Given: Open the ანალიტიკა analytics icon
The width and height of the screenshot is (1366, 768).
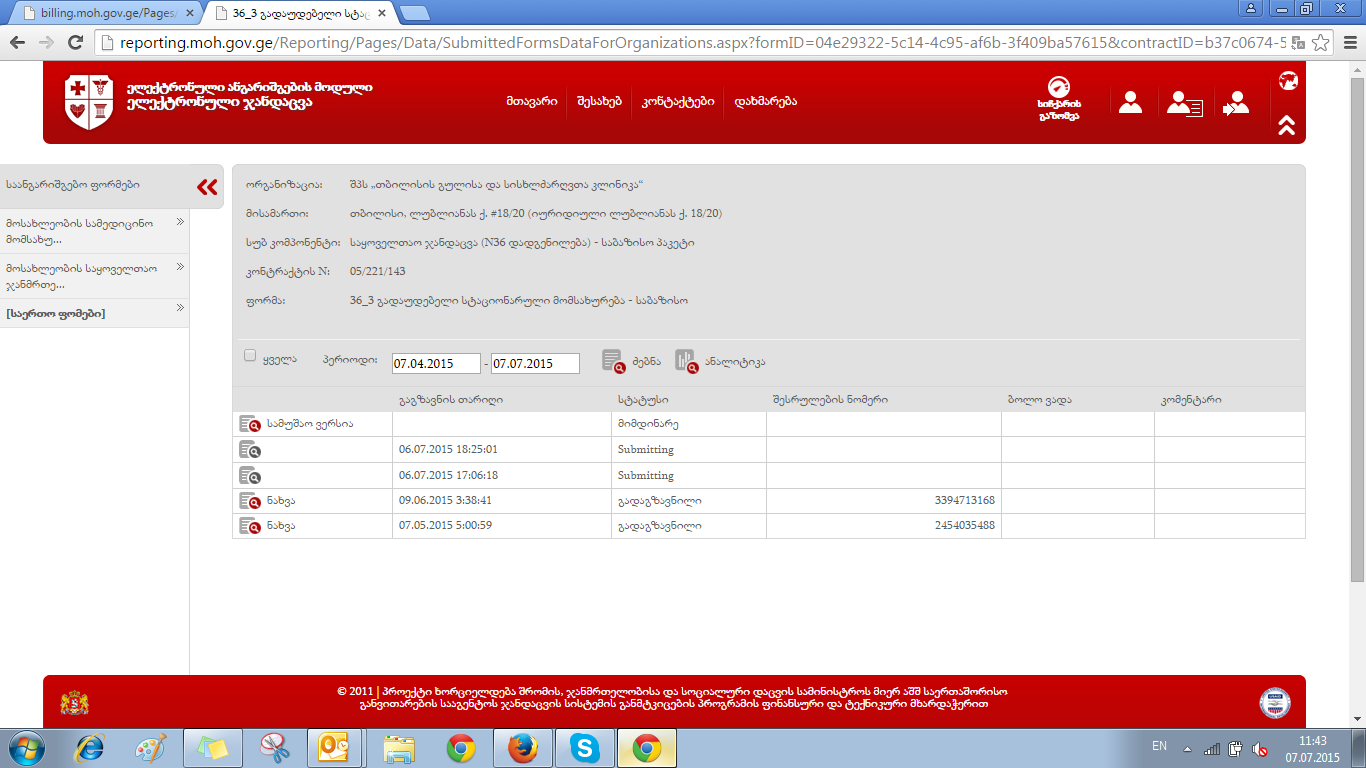Looking at the screenshot, I should [686, 361].
